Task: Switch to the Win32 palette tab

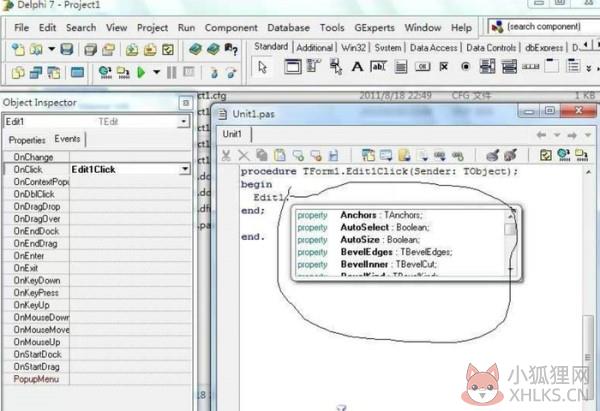Action: pos(353,47)
